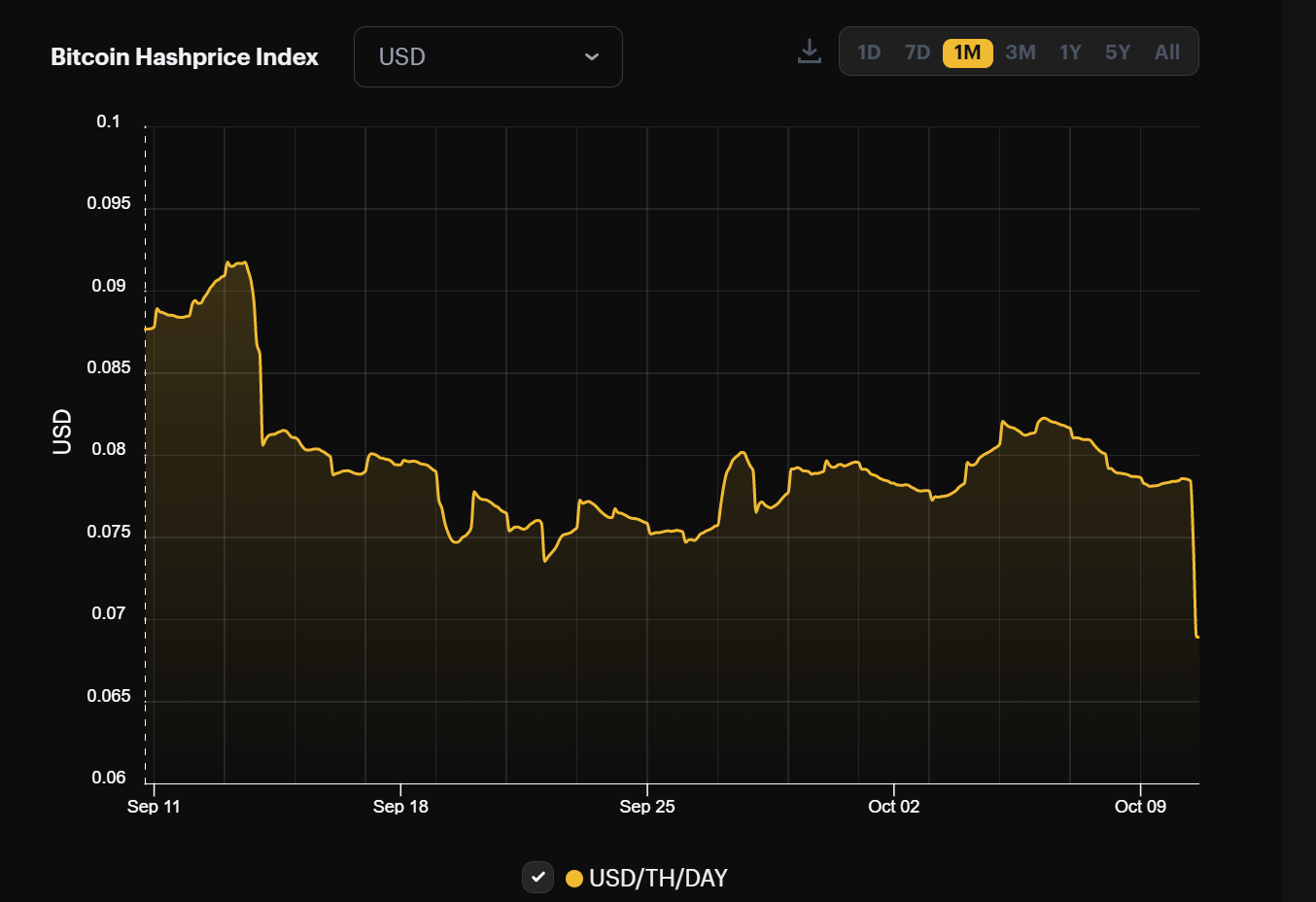This screenshot has height=902, width=1316.
Task: Download the hashprice chart data
Action: click(809, 52)
